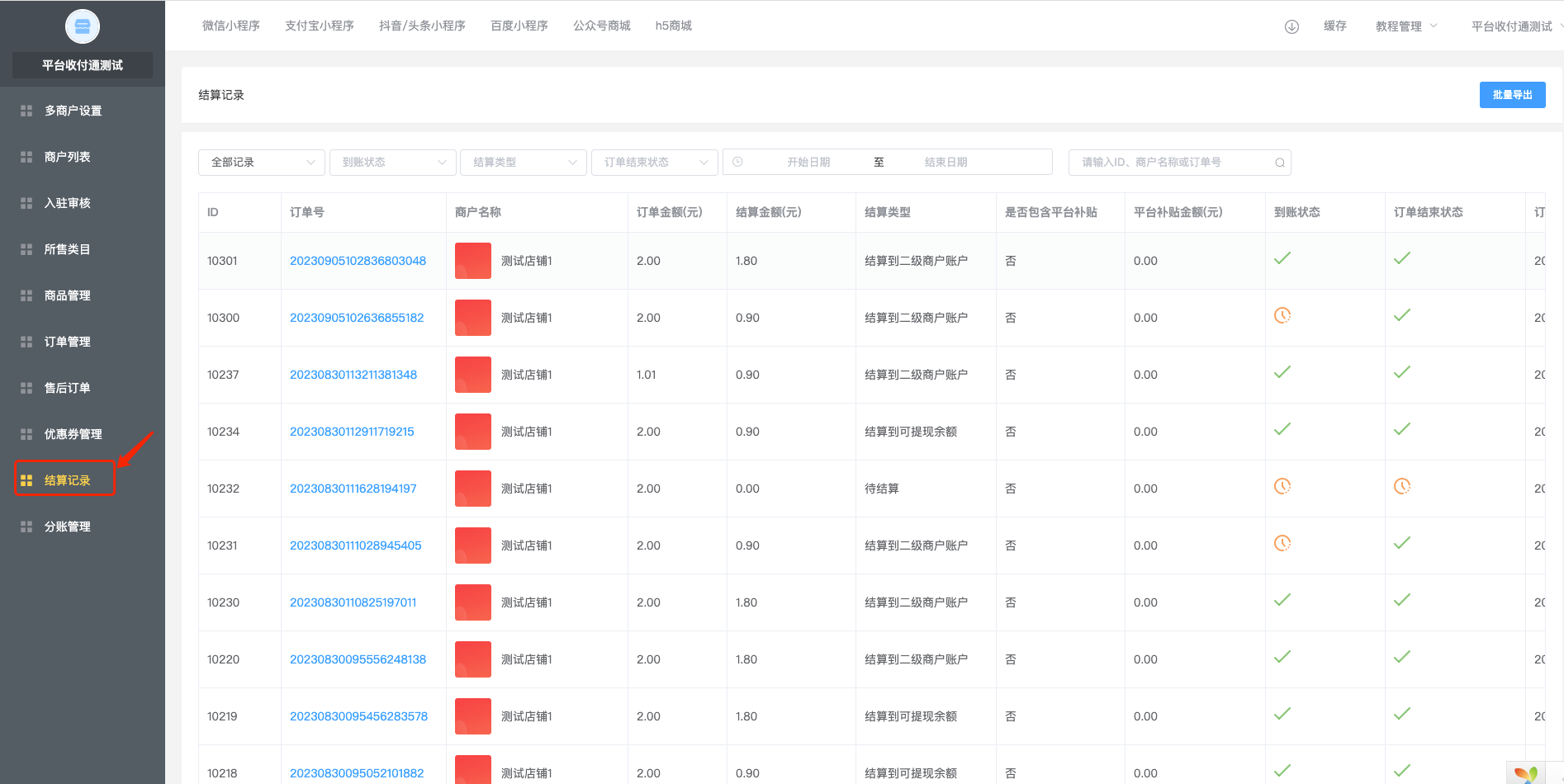The image size is (1564, 784).
Task: Click pending clock icon for order 10300
Action: click(x=1282, y=315)
